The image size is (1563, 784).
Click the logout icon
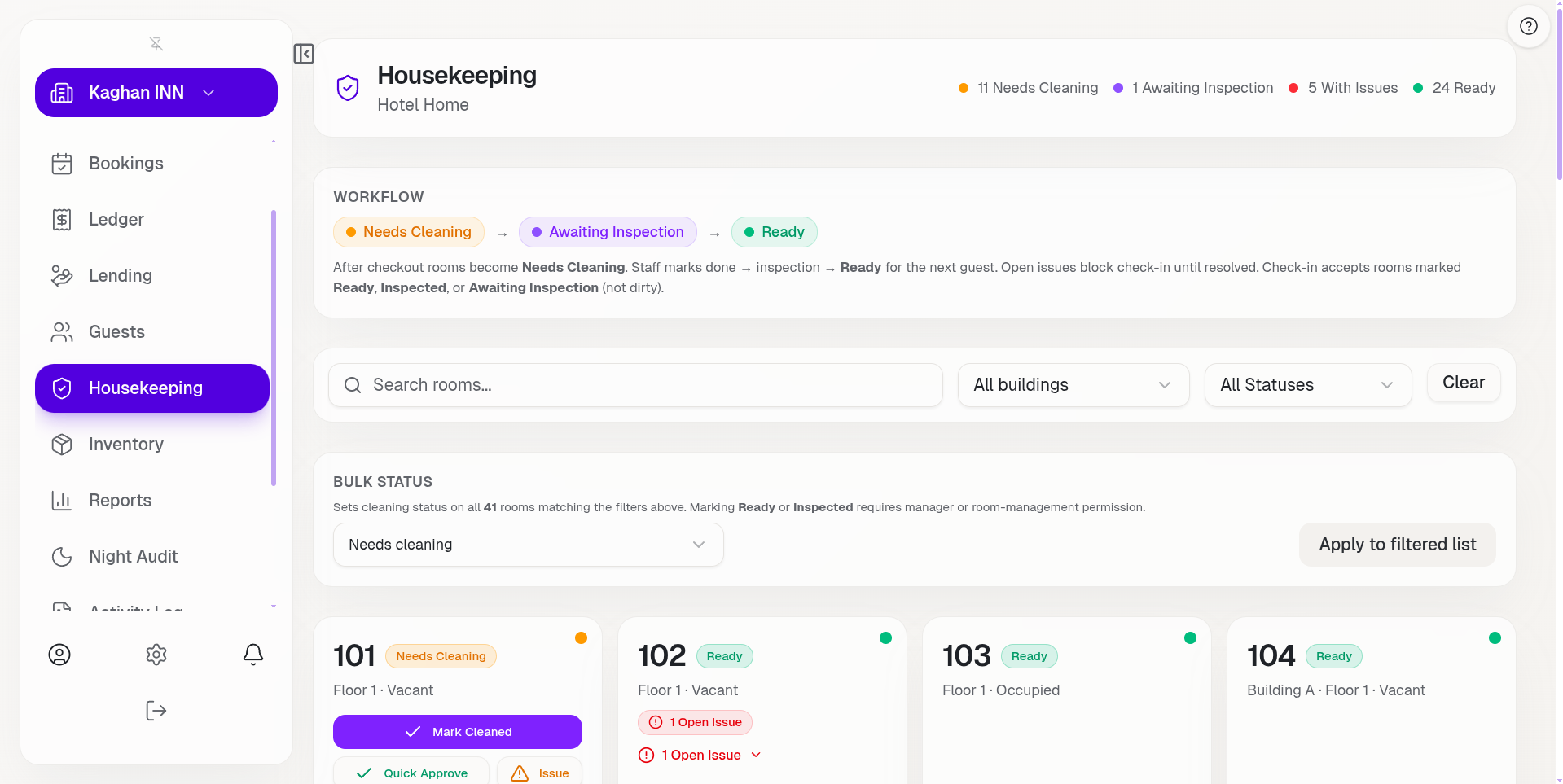click(156, 711)
